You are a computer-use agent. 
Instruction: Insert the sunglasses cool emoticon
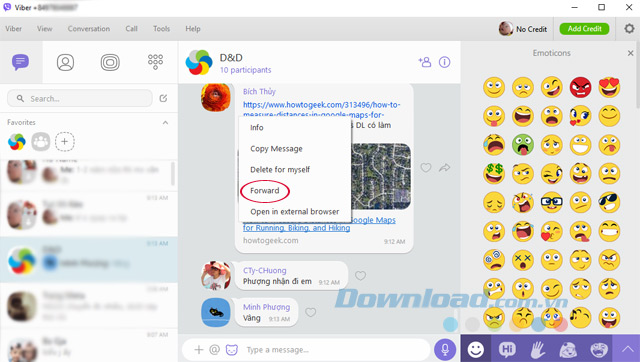[609, 202]
